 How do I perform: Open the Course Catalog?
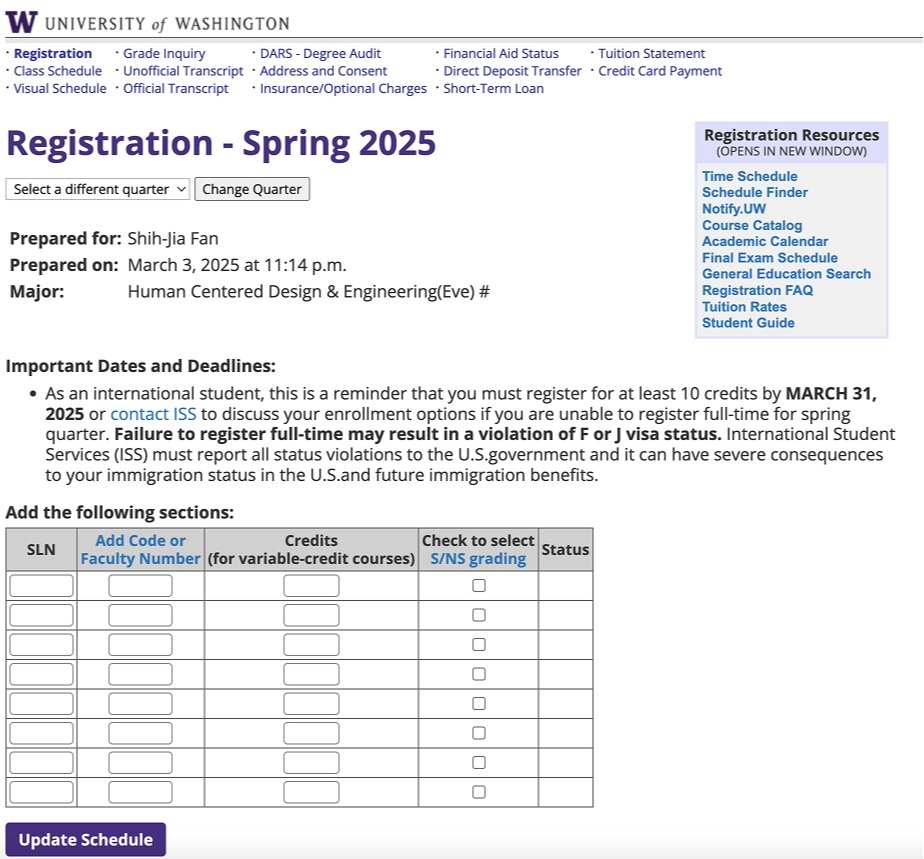pos(752,226)
